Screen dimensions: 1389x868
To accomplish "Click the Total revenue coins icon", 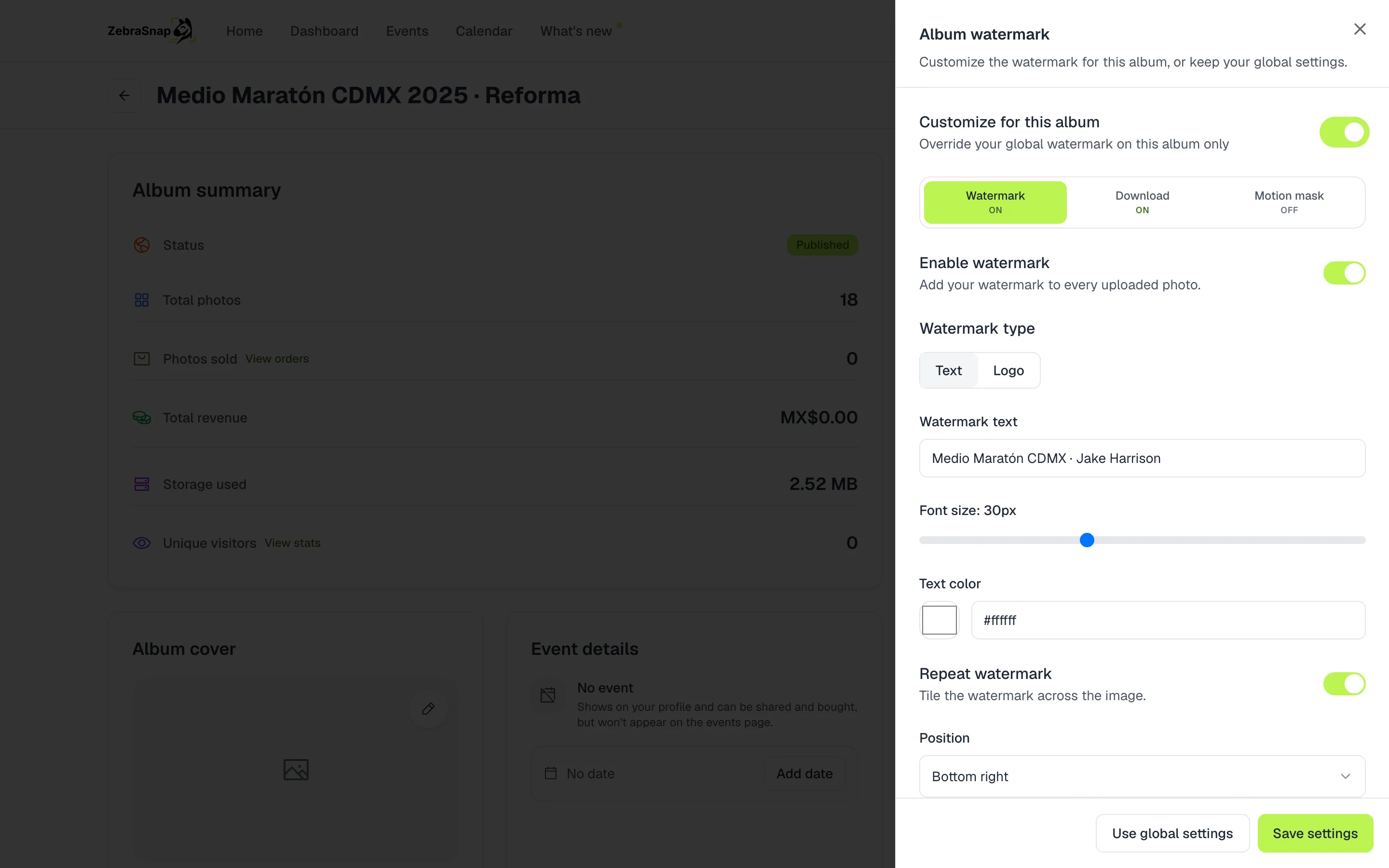I will click(142, 417).
